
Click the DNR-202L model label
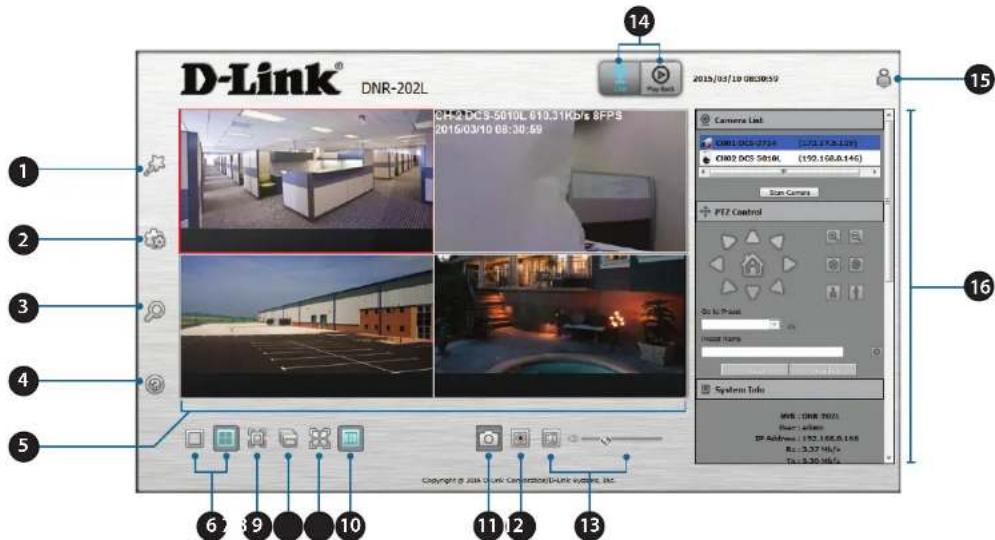pos(394,88)
